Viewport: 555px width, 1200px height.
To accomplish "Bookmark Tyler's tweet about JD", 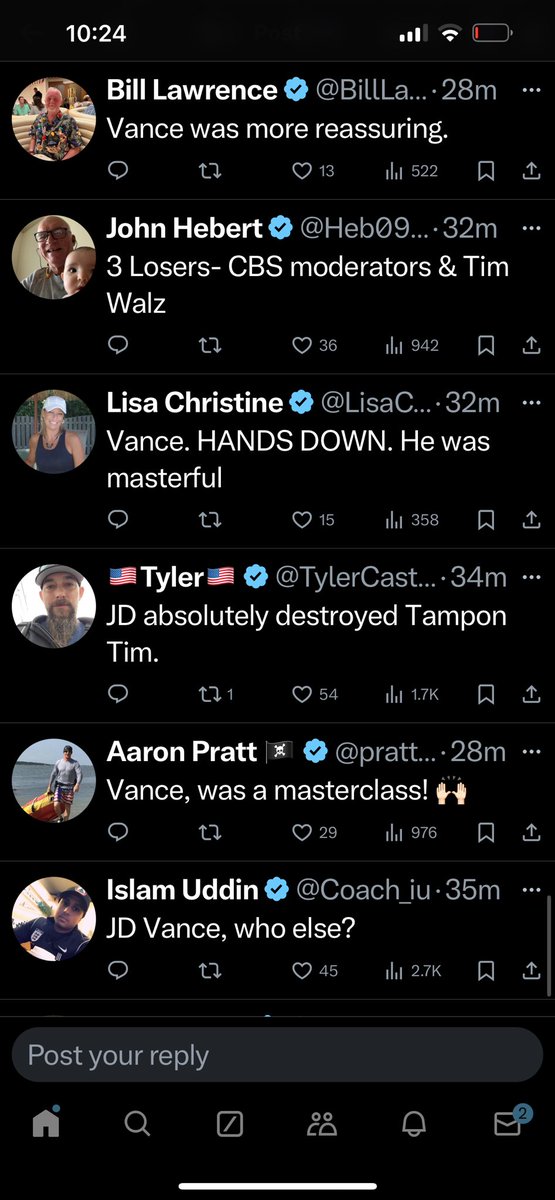I will [486, 694].
